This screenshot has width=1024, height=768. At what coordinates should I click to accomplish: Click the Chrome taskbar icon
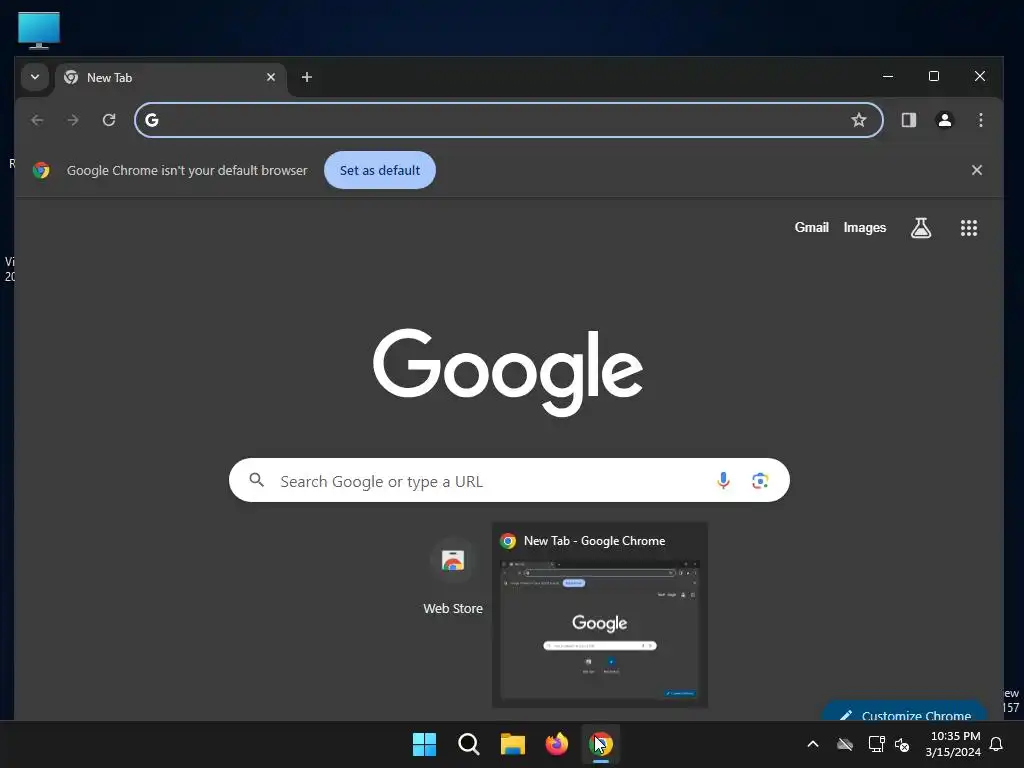pos(601,744)
